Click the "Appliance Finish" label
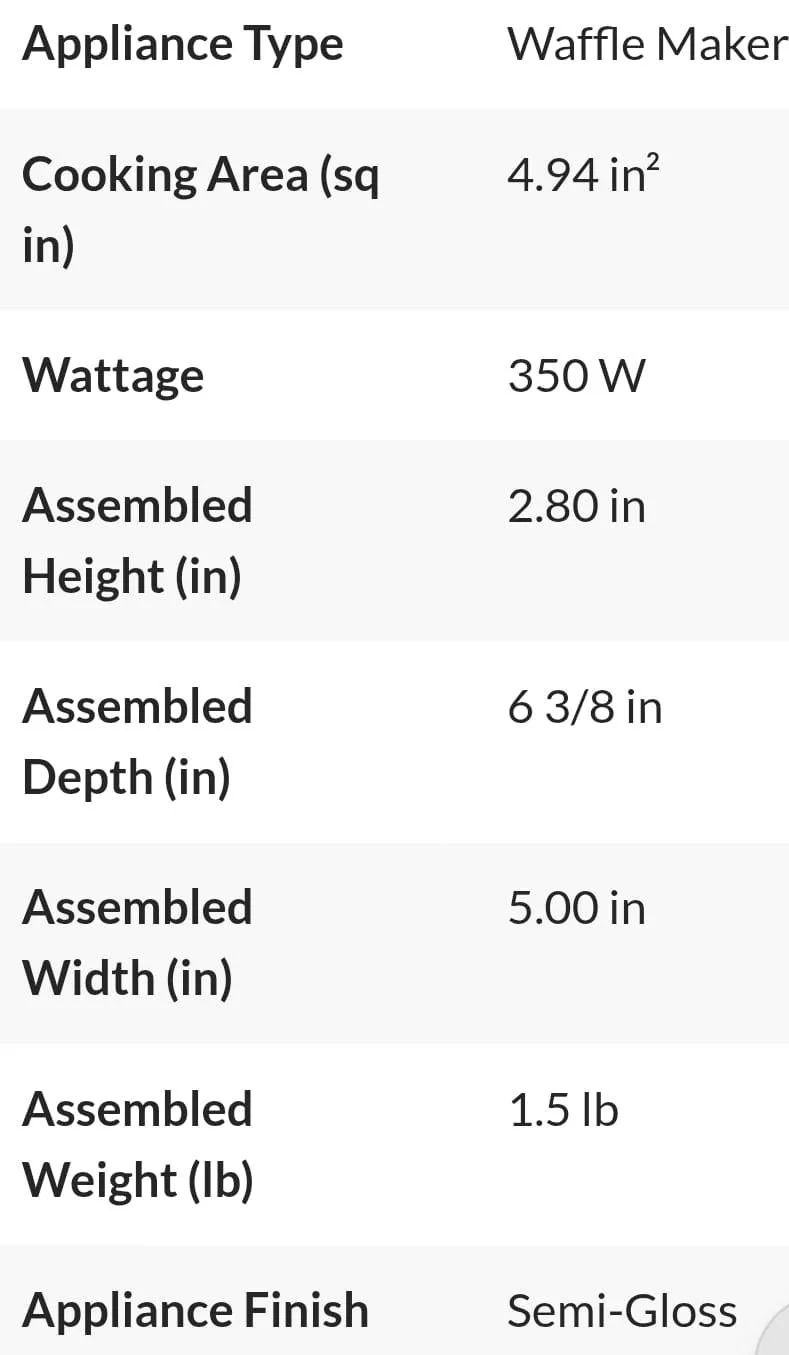 click(195, 1310)
